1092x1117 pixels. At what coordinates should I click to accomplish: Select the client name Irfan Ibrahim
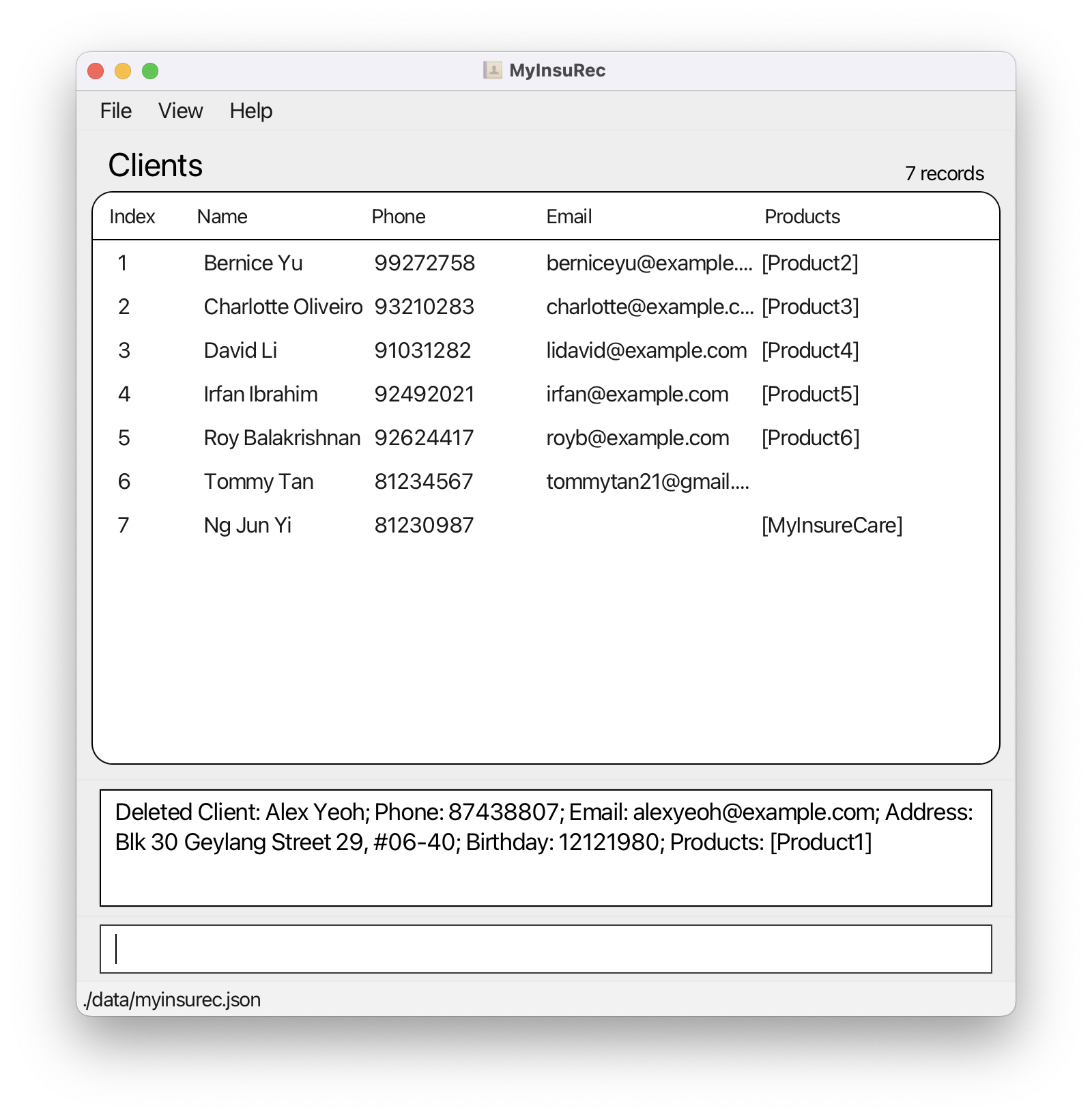pos(261,394)
